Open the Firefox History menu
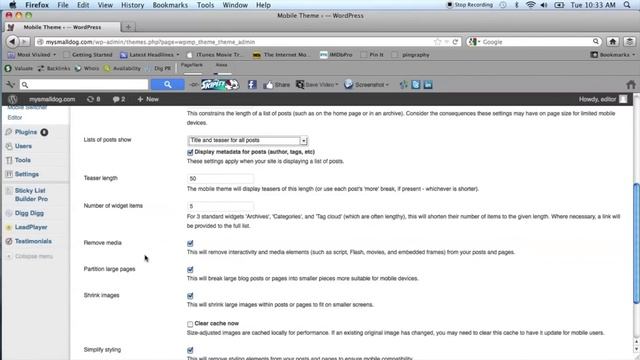640x360 pixels. click(x=133, y=5)
